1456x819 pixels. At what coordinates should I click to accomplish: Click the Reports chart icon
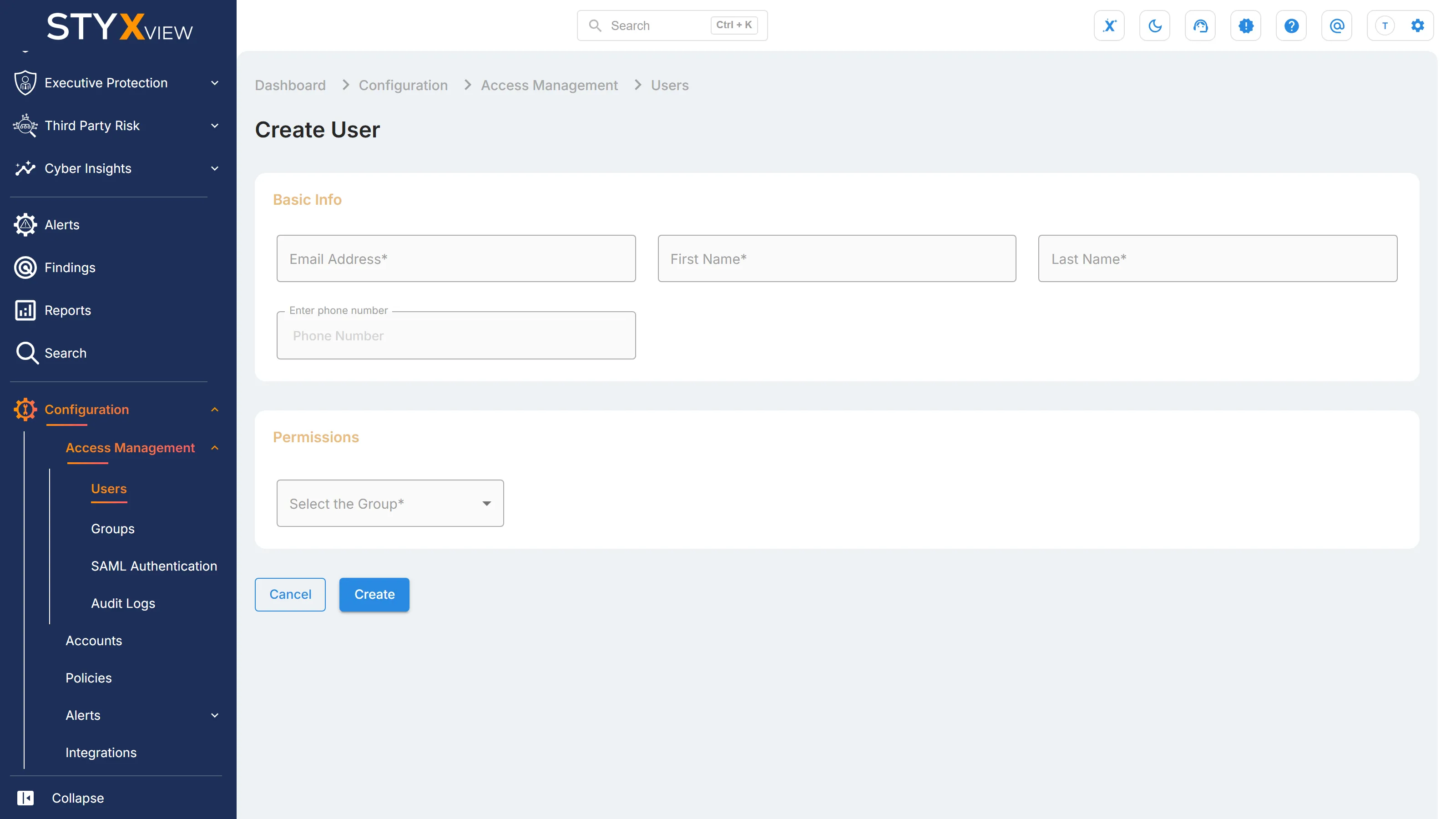click(x=25, y=310)
